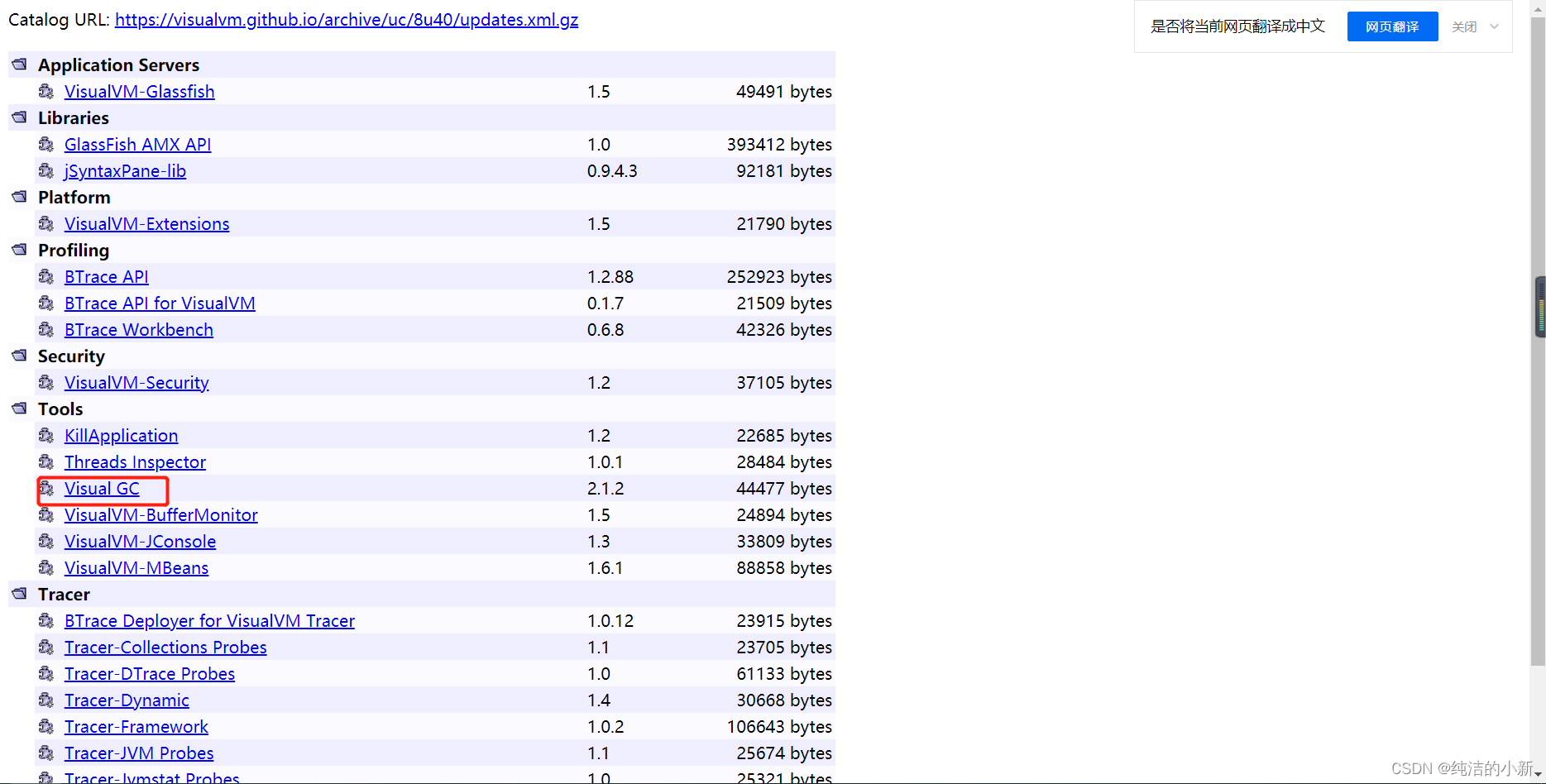Click the Application Servers category folder icon
This screenshot has height=784, width=1546.
coord(20,64)
